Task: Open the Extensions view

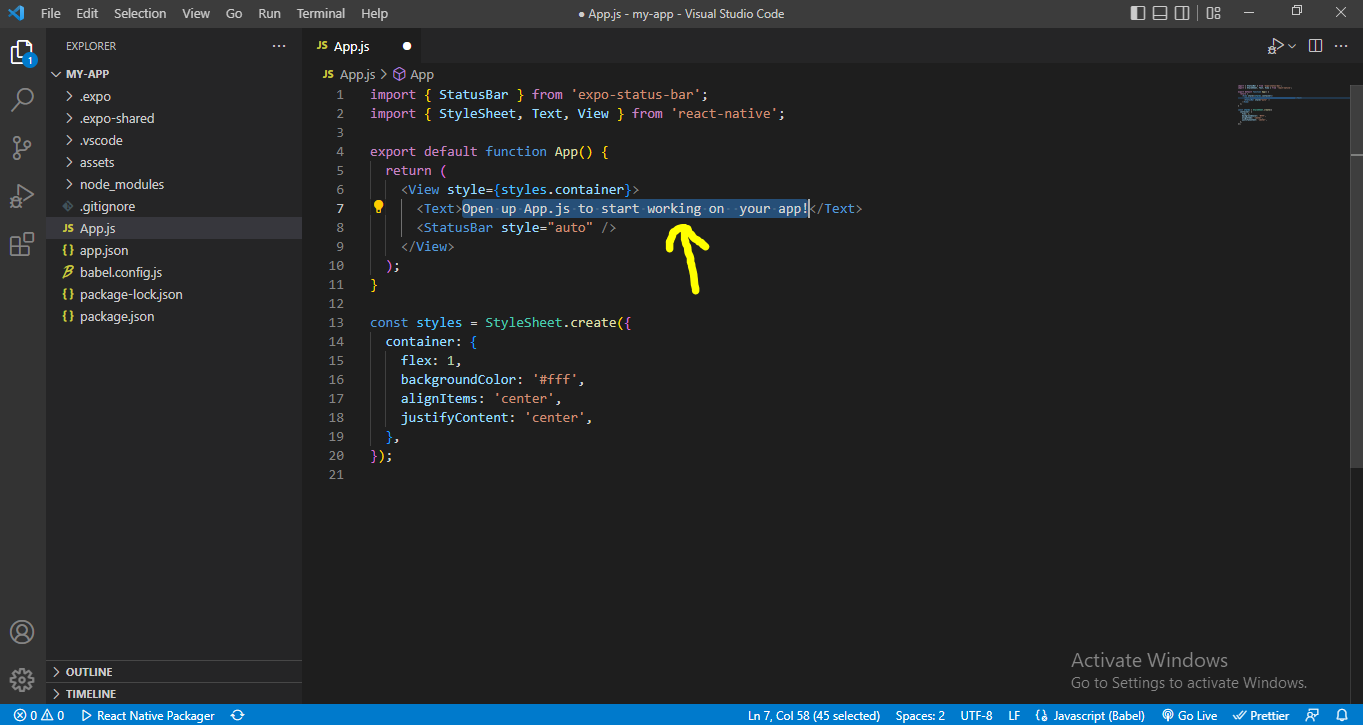Action: (22, 244)
